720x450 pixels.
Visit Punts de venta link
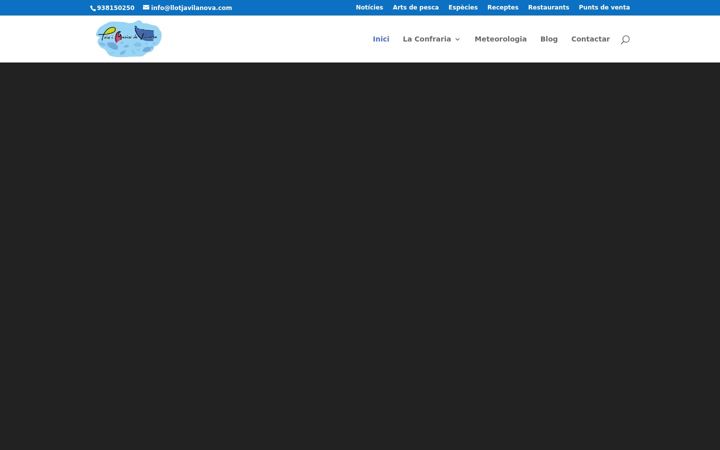(604, 7)
